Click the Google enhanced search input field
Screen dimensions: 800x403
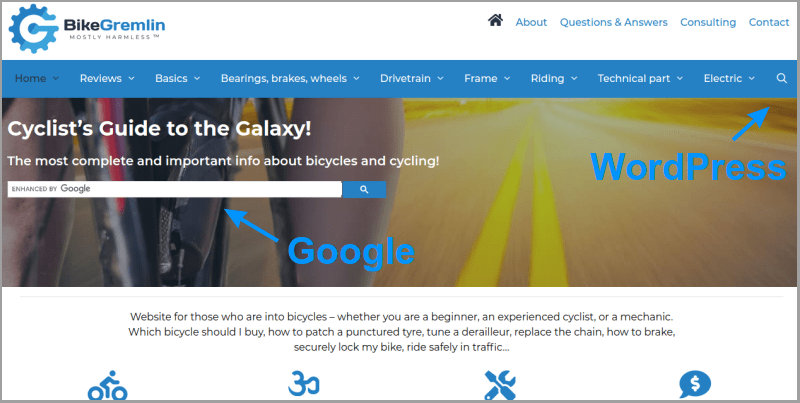click(174, 189)
